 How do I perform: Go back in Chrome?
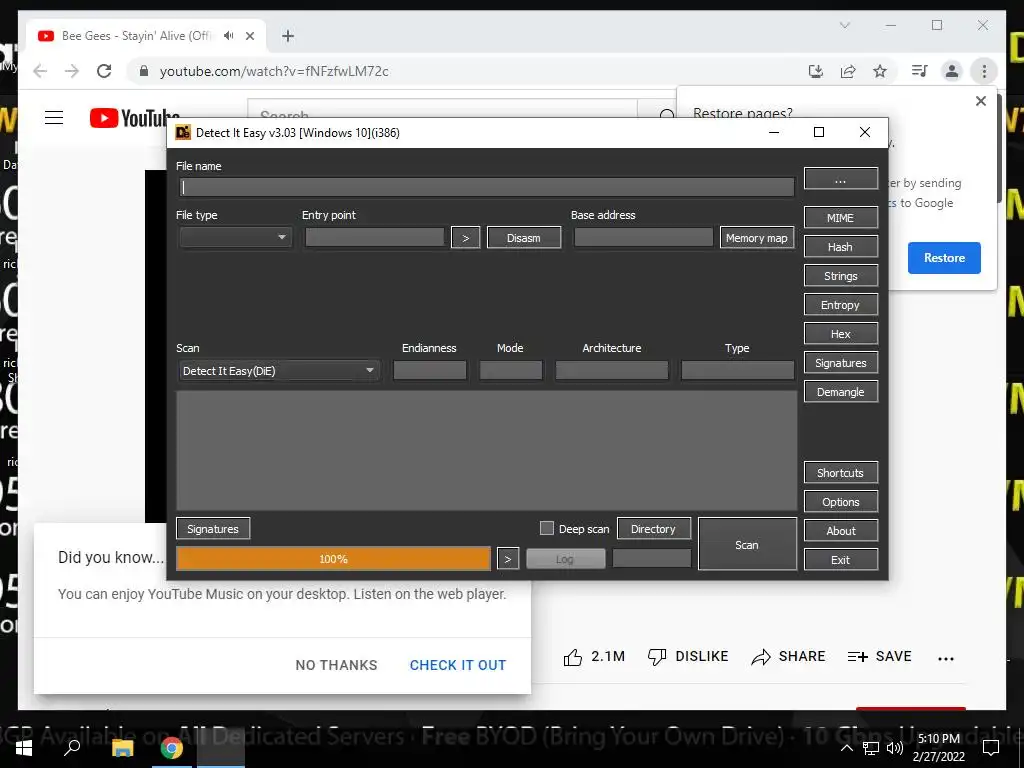[x=40, y=71]
